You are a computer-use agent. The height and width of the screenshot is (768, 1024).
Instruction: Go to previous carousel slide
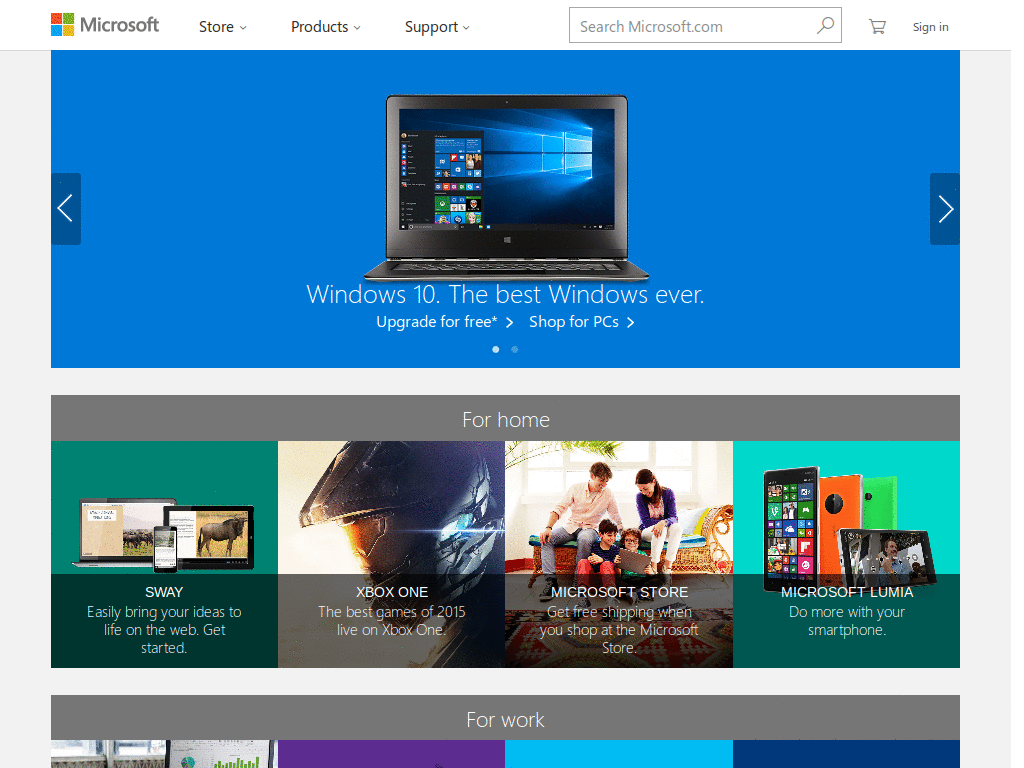[x=66, y=209]
